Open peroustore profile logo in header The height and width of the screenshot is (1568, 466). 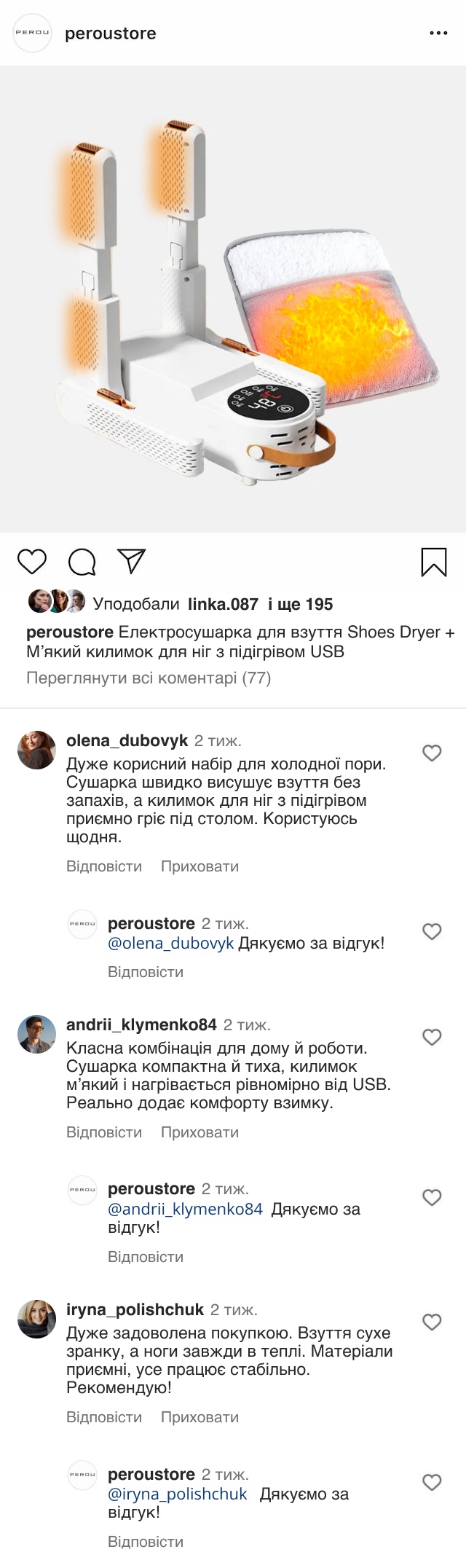click(33, 34)
